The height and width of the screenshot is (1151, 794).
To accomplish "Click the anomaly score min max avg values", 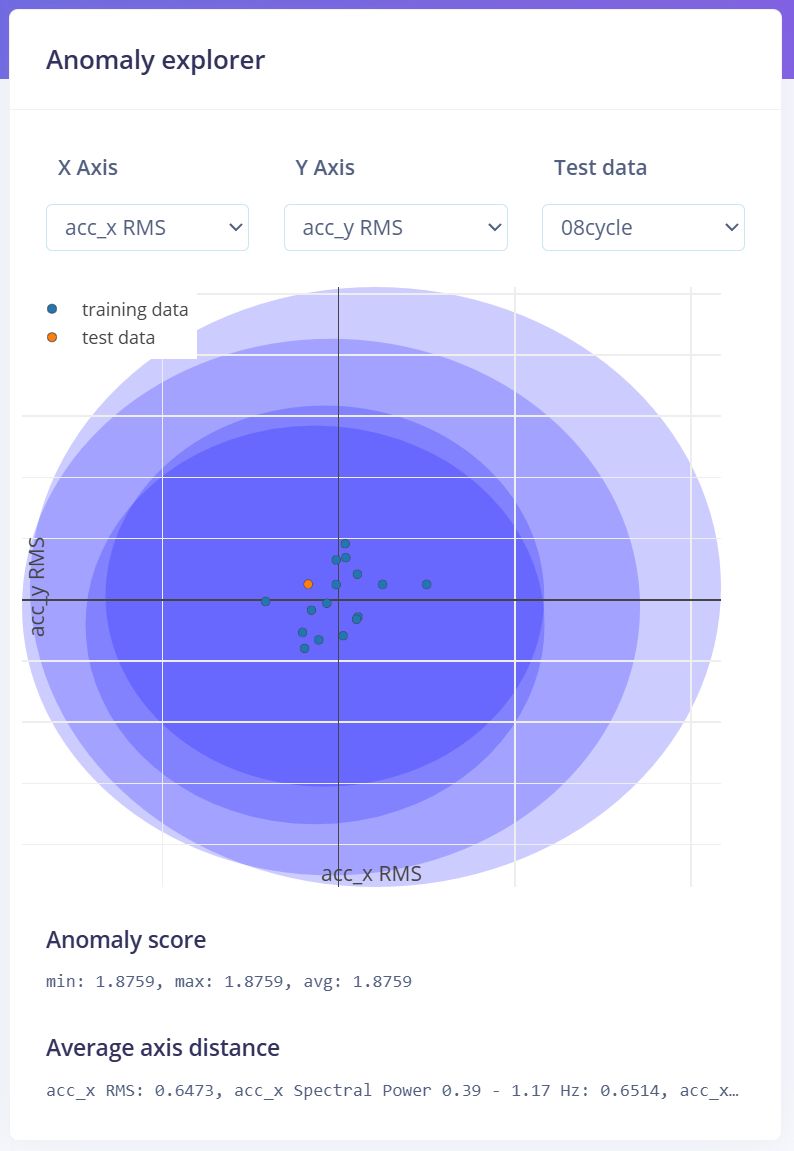I will (x=229, y=981).
